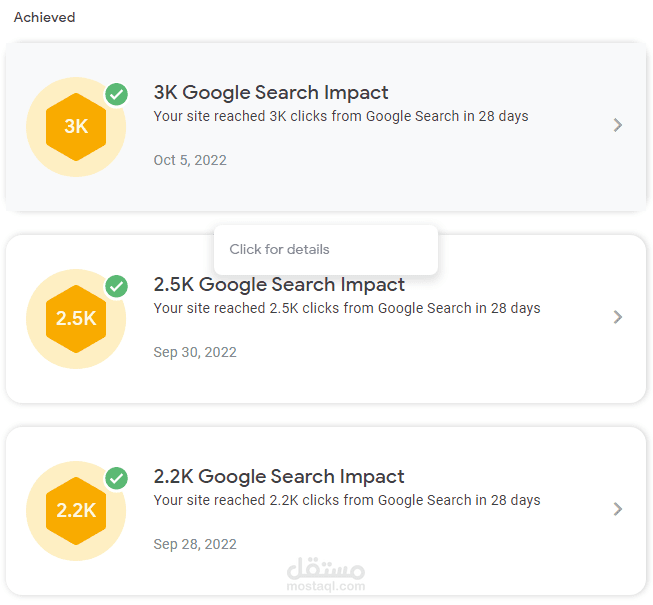
Task: Open the 3K Google Search Impact title
Action: [x=271, y=92]
